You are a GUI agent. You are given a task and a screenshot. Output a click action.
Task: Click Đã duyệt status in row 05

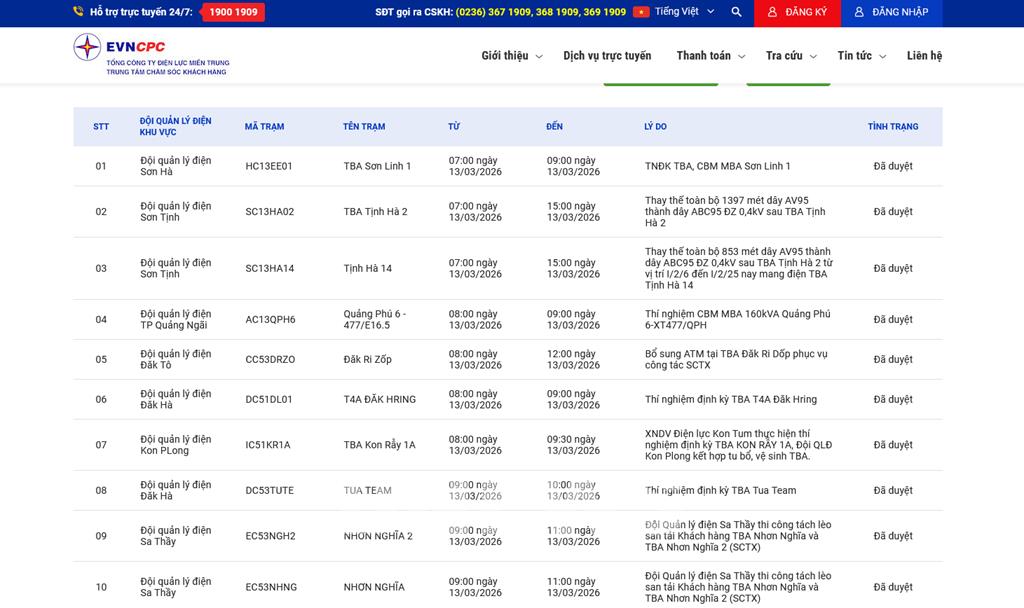point(892,360)
